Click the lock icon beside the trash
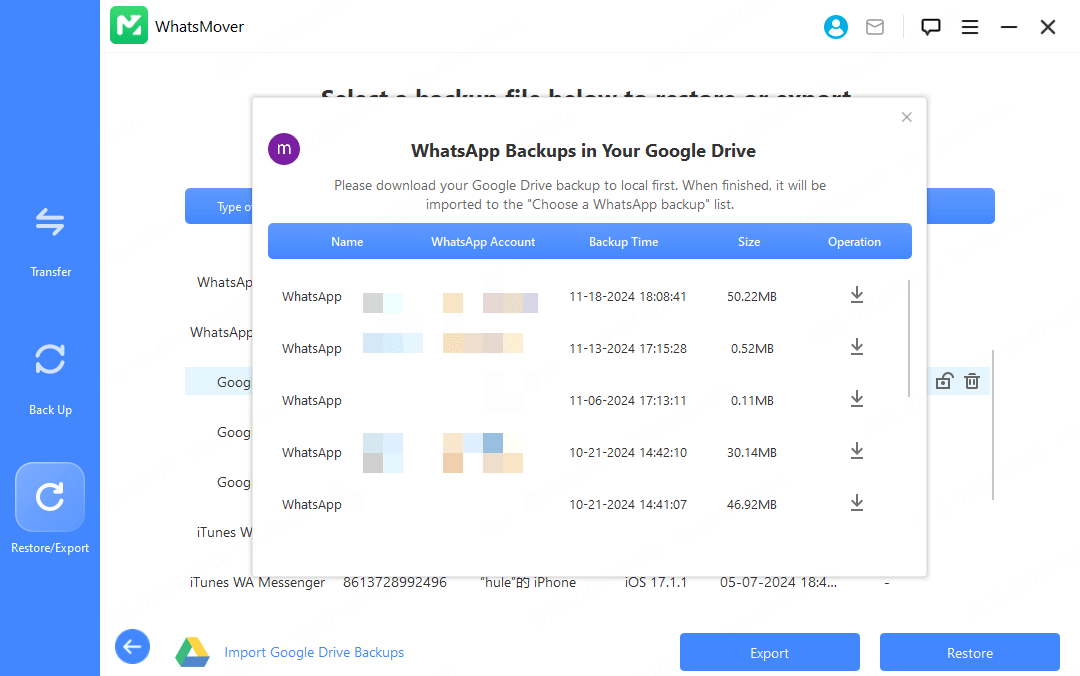1080x676 pixels. click(943, 381)
